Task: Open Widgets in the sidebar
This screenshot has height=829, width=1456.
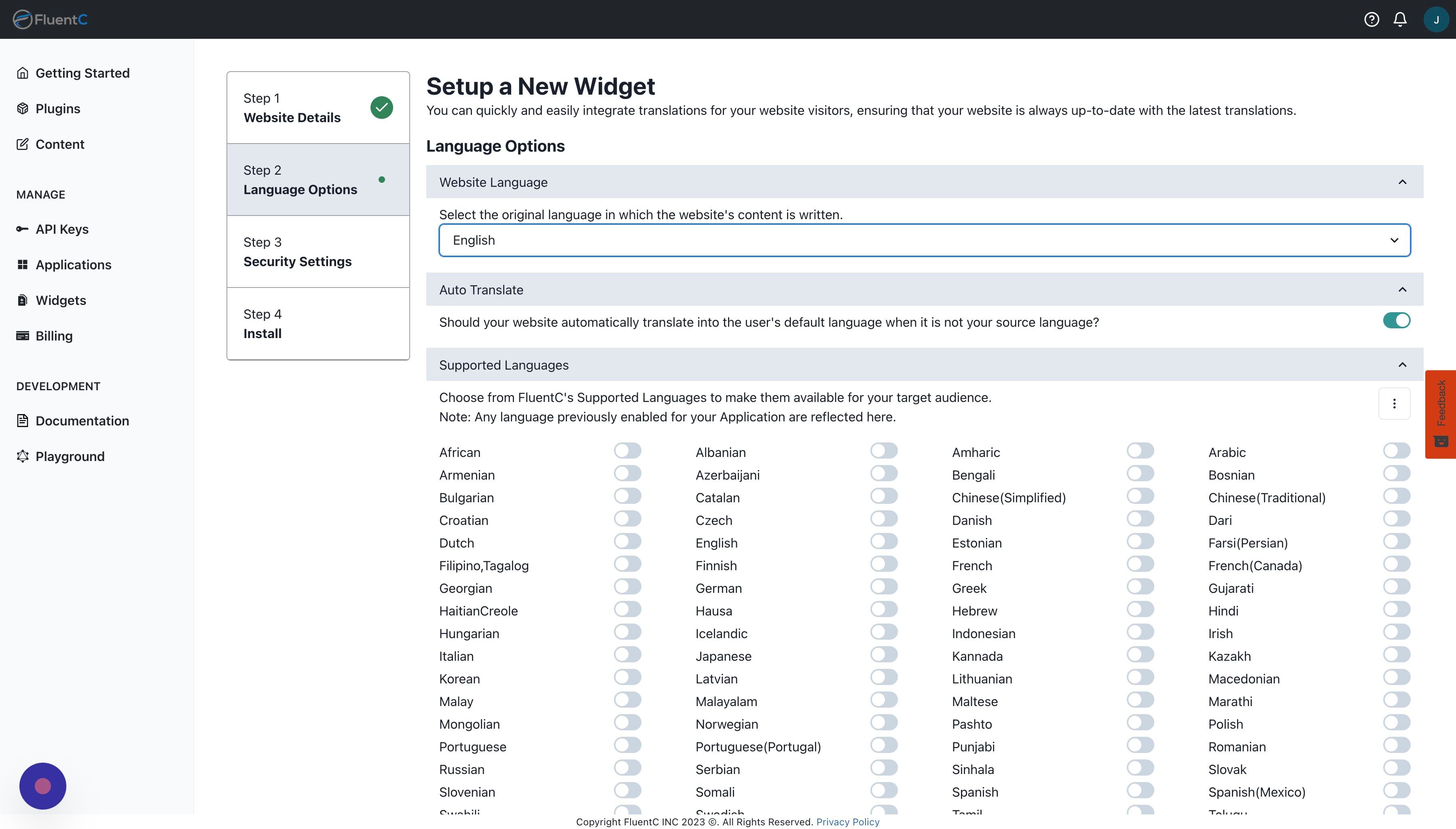Action: tap(61, 300)
